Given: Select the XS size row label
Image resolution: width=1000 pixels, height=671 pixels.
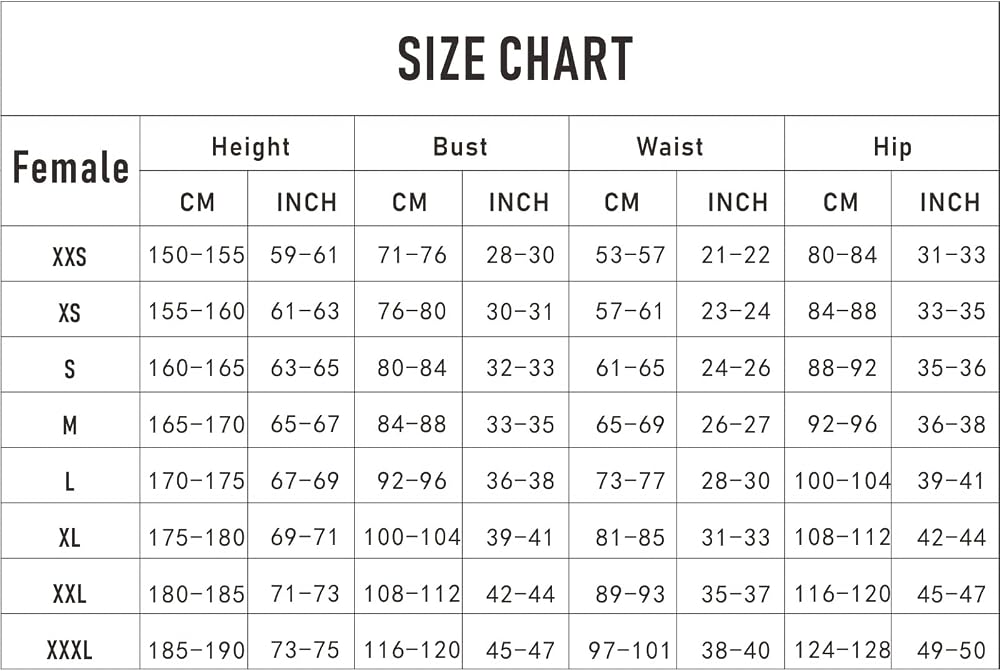Looking at the screenshot, I should (70, 313).
